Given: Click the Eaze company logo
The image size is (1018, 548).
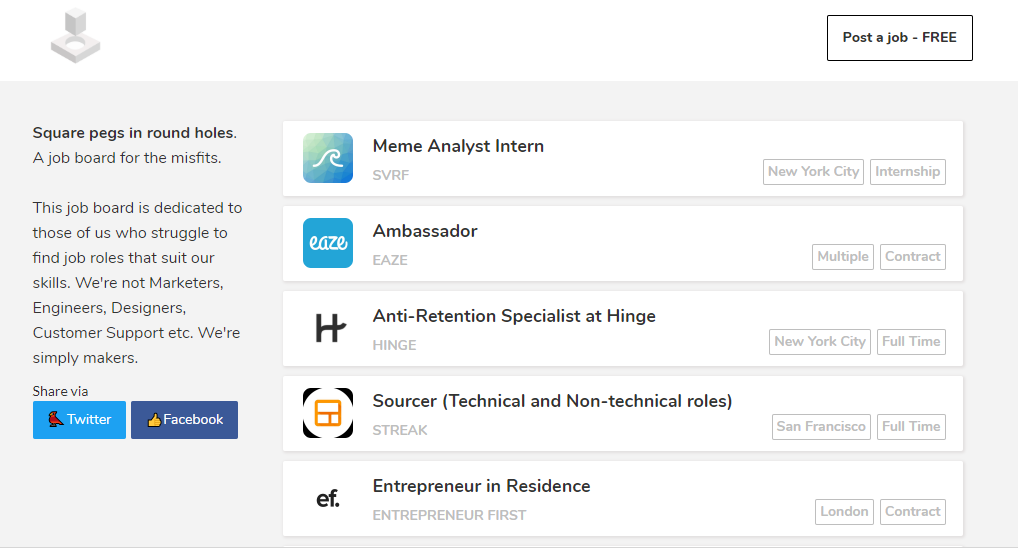Looking at the screenshot, I should [328, 243].
